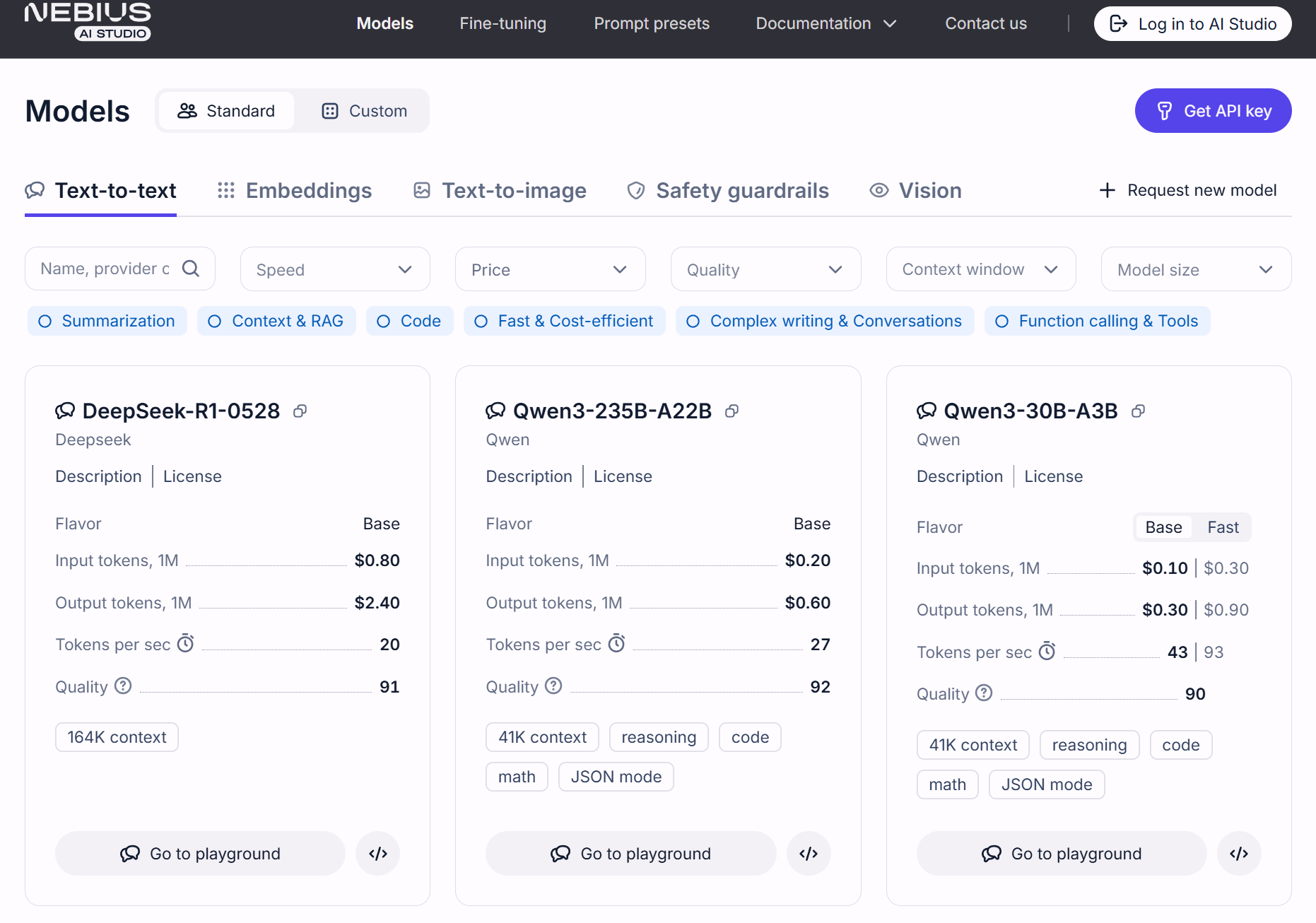Click the plus icon beside Request new model

tap(1108, 190)
